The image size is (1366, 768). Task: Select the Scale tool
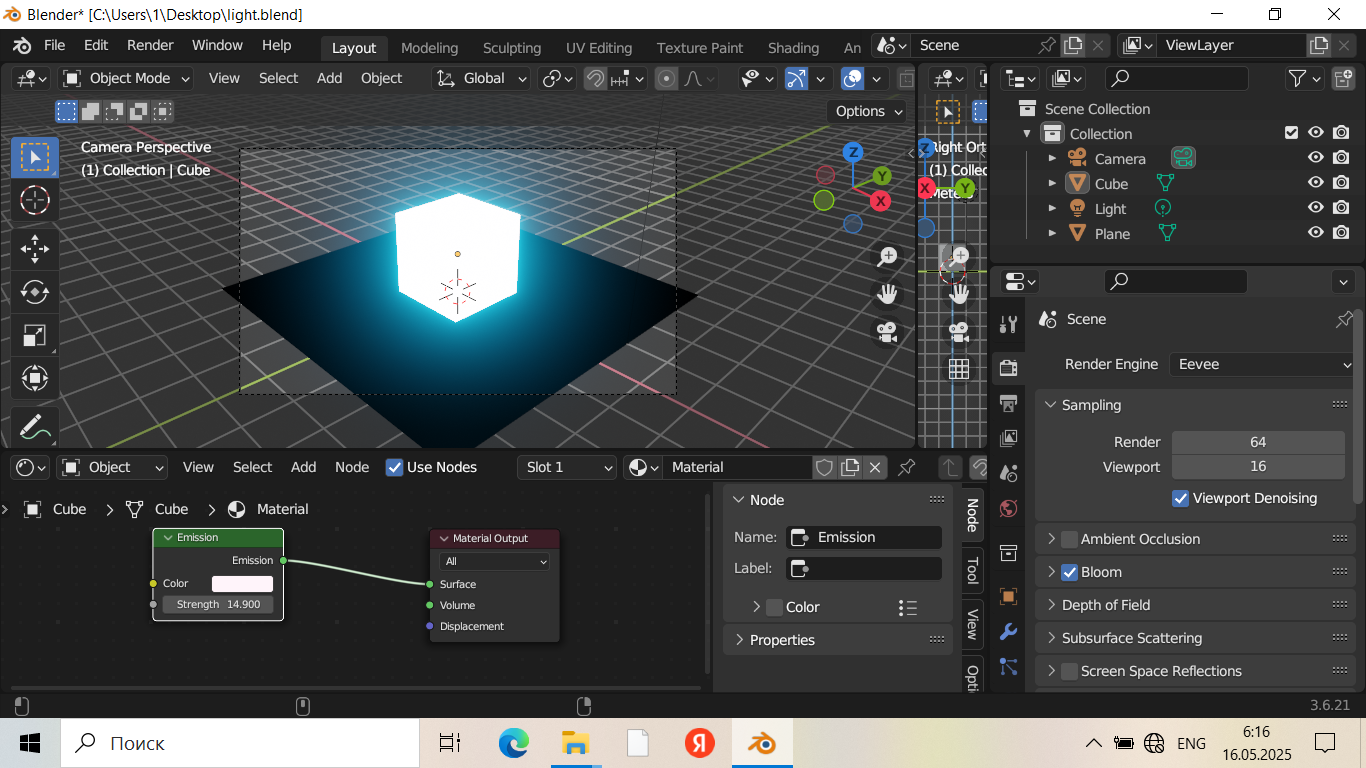pyautogui.click(x=35, y=335)
